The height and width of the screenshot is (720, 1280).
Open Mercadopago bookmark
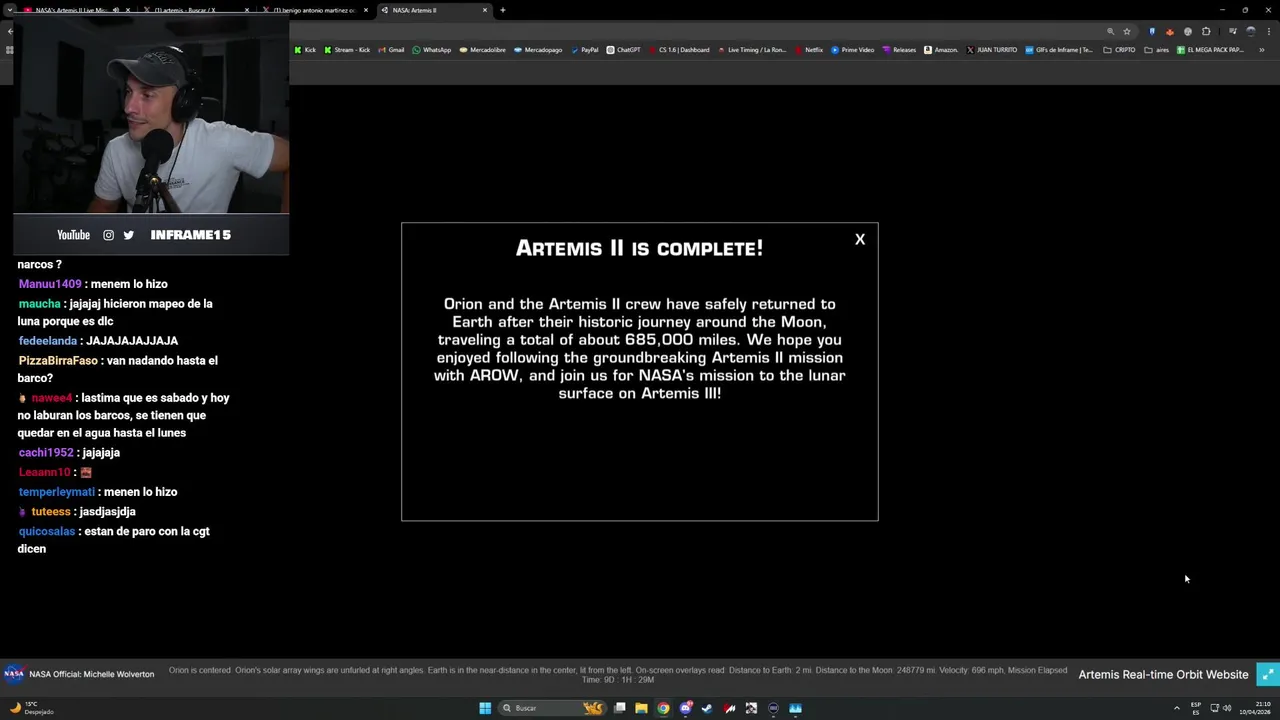click(538, 50)
